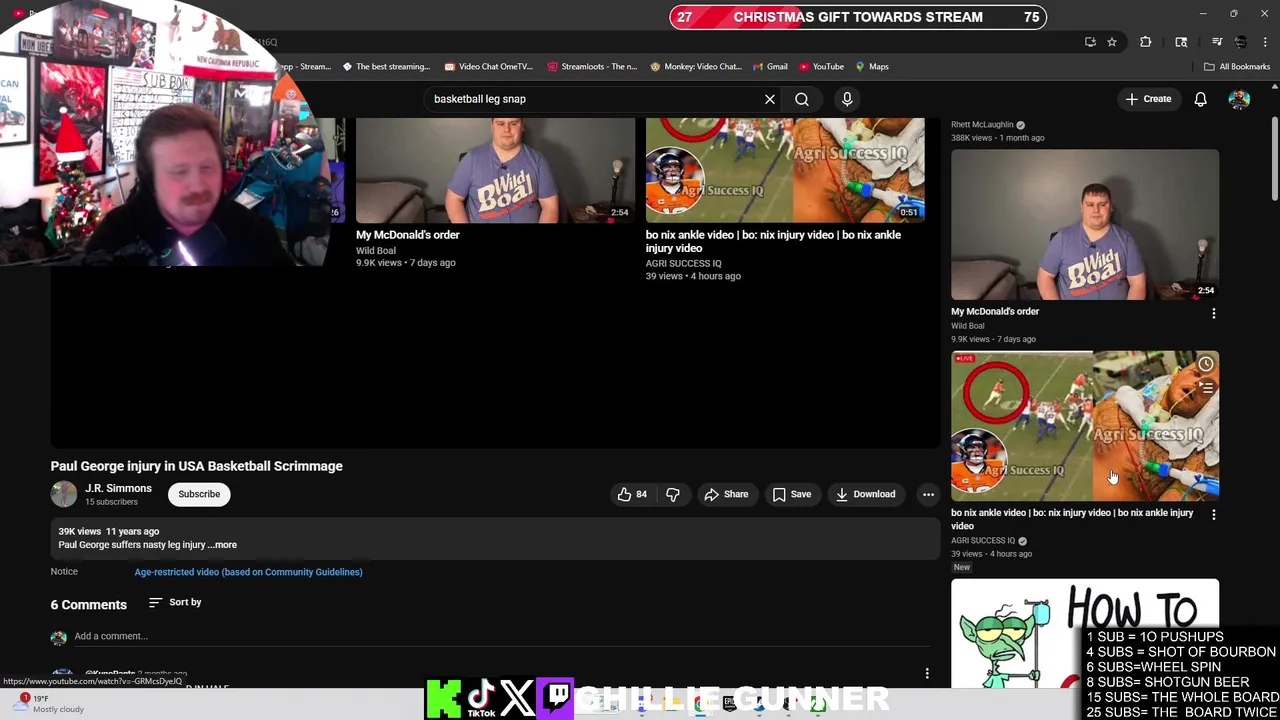Open sidebar bo nix ankle video title

click(x=1072, y=519)
